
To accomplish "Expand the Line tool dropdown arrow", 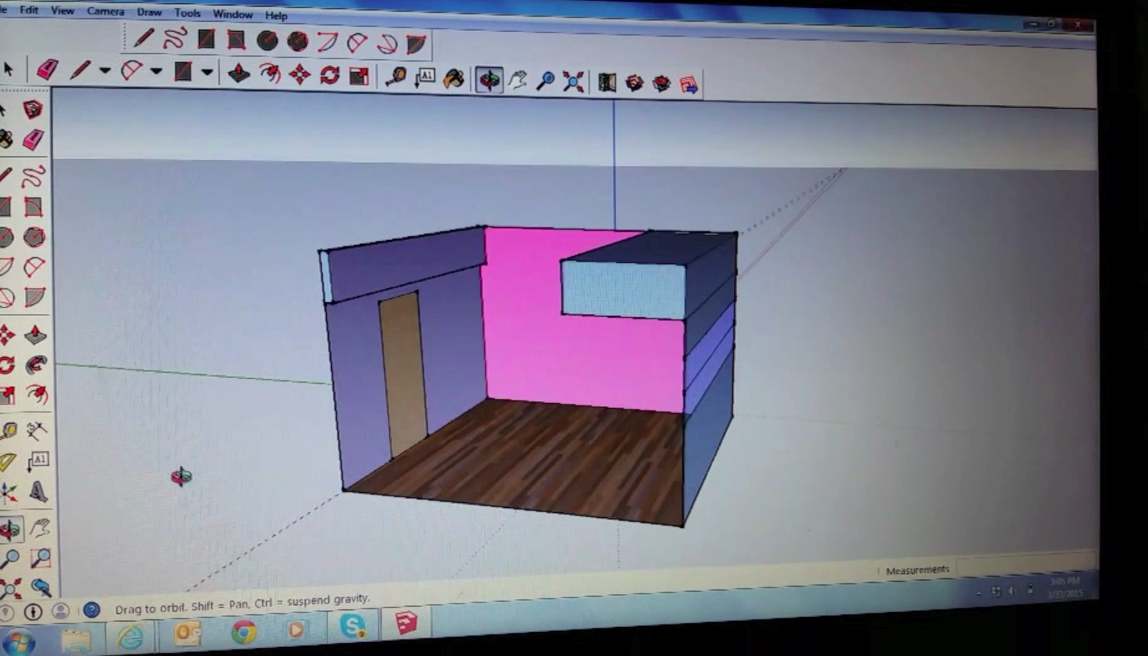I will click(x=105, y=71).
